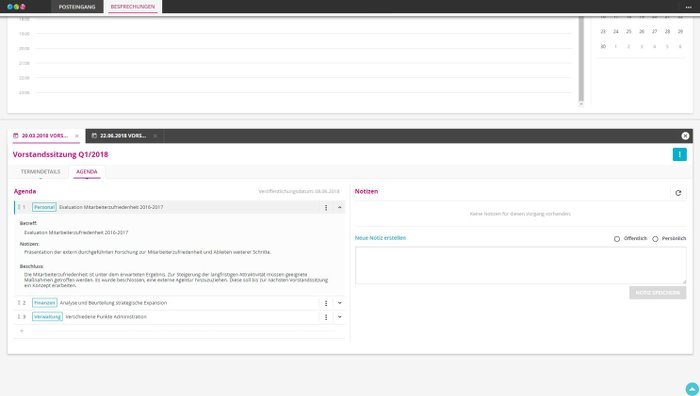This screenshot has height=396, width=700.
Task: Open options menu for agenda item 1
Action: tap(326, 208)
